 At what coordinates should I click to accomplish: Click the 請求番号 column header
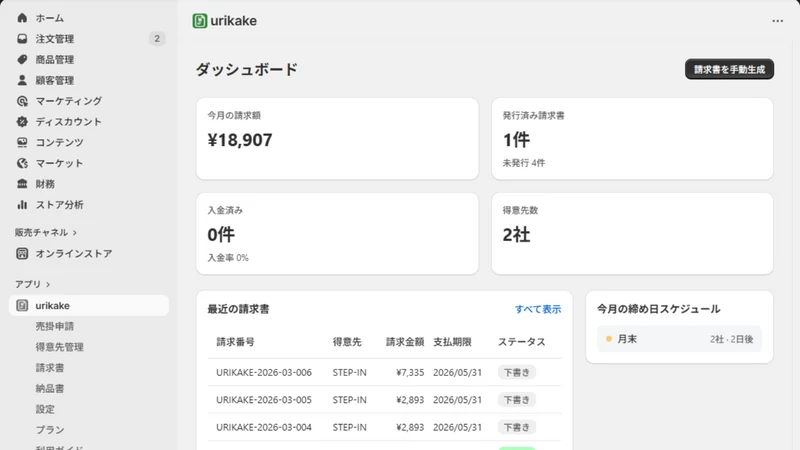[x=235, y=342]
